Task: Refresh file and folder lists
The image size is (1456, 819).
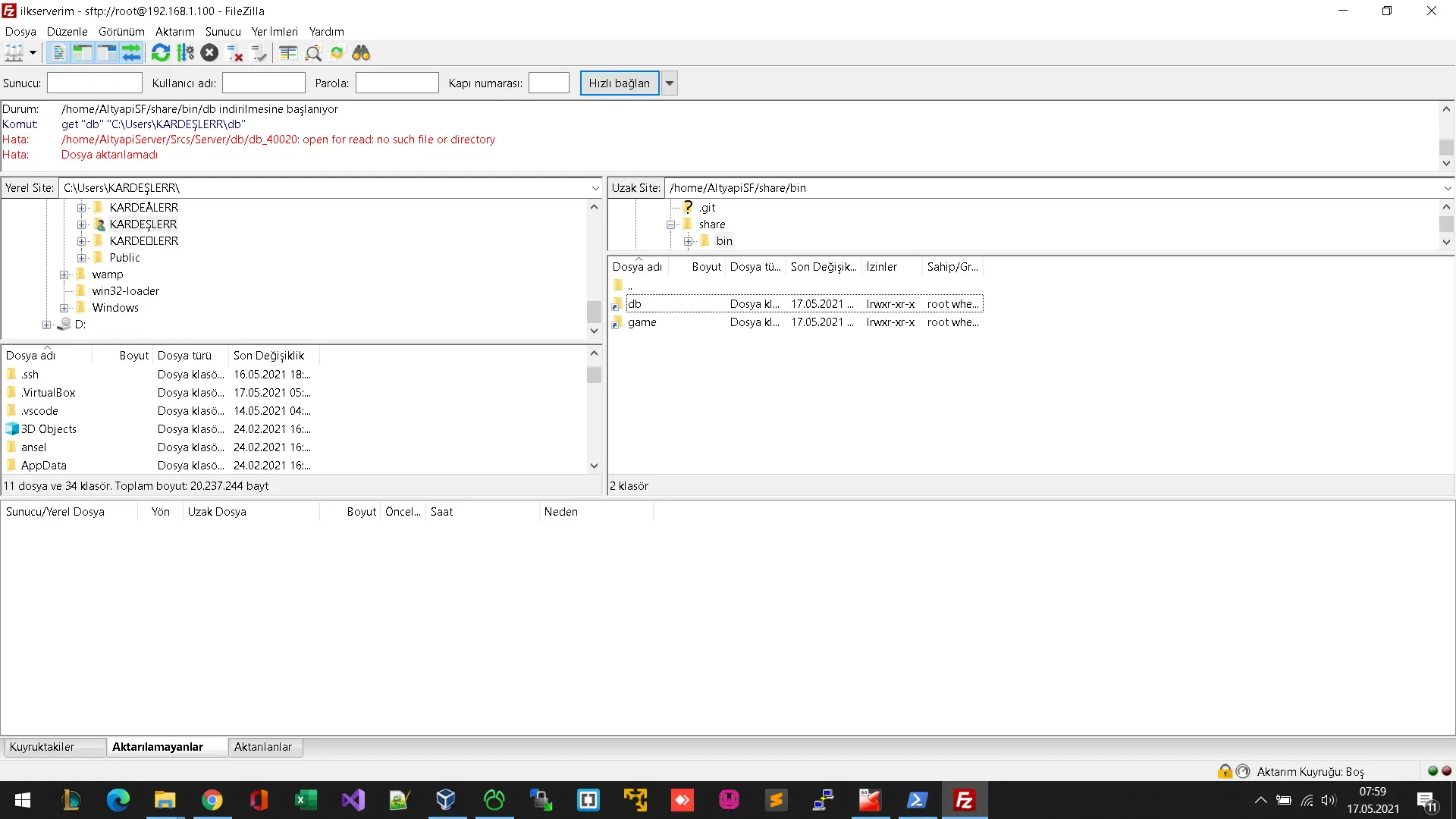Action: point(160,53)
